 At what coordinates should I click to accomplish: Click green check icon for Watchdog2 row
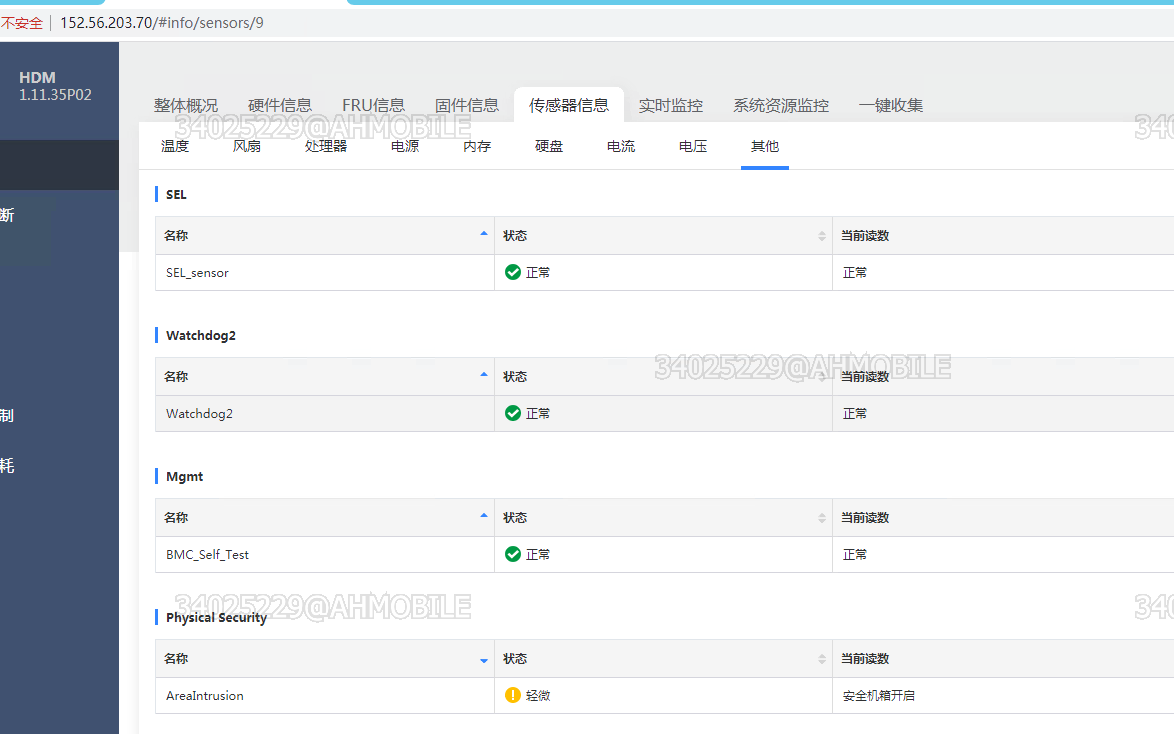pyautogui.click(x=513, y=413)
